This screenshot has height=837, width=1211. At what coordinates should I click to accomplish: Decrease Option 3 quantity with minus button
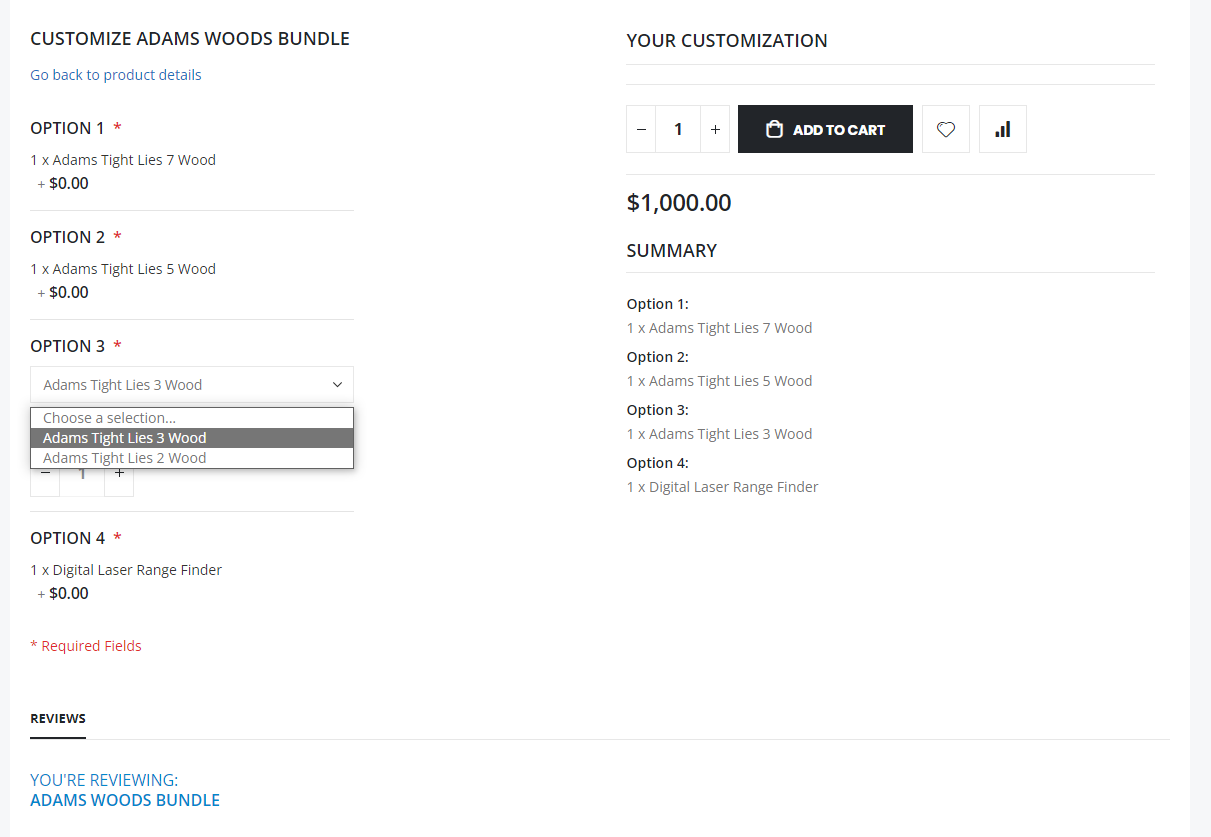click(x=45, y=473)
